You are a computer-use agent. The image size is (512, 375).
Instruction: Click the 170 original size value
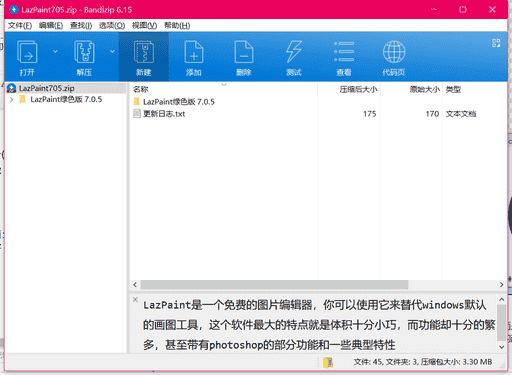432,114
